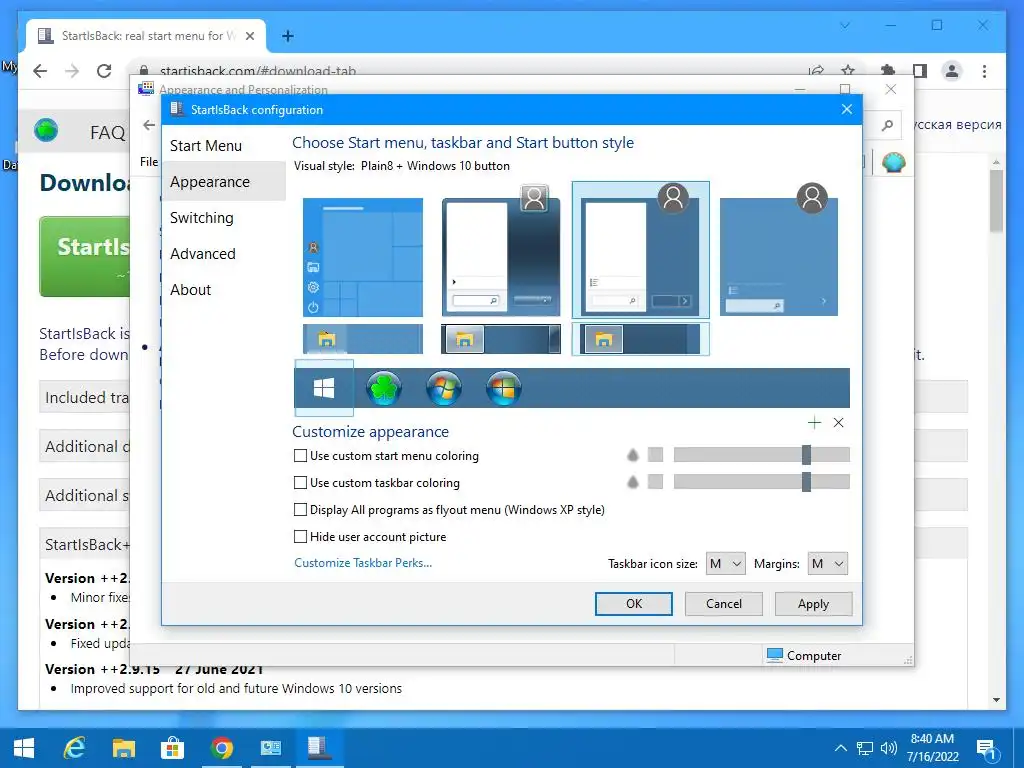Image resolution: width=1024 pixels, height=768 pixels.
Task: Open the Windows Start button
Action: click(24, 748)
